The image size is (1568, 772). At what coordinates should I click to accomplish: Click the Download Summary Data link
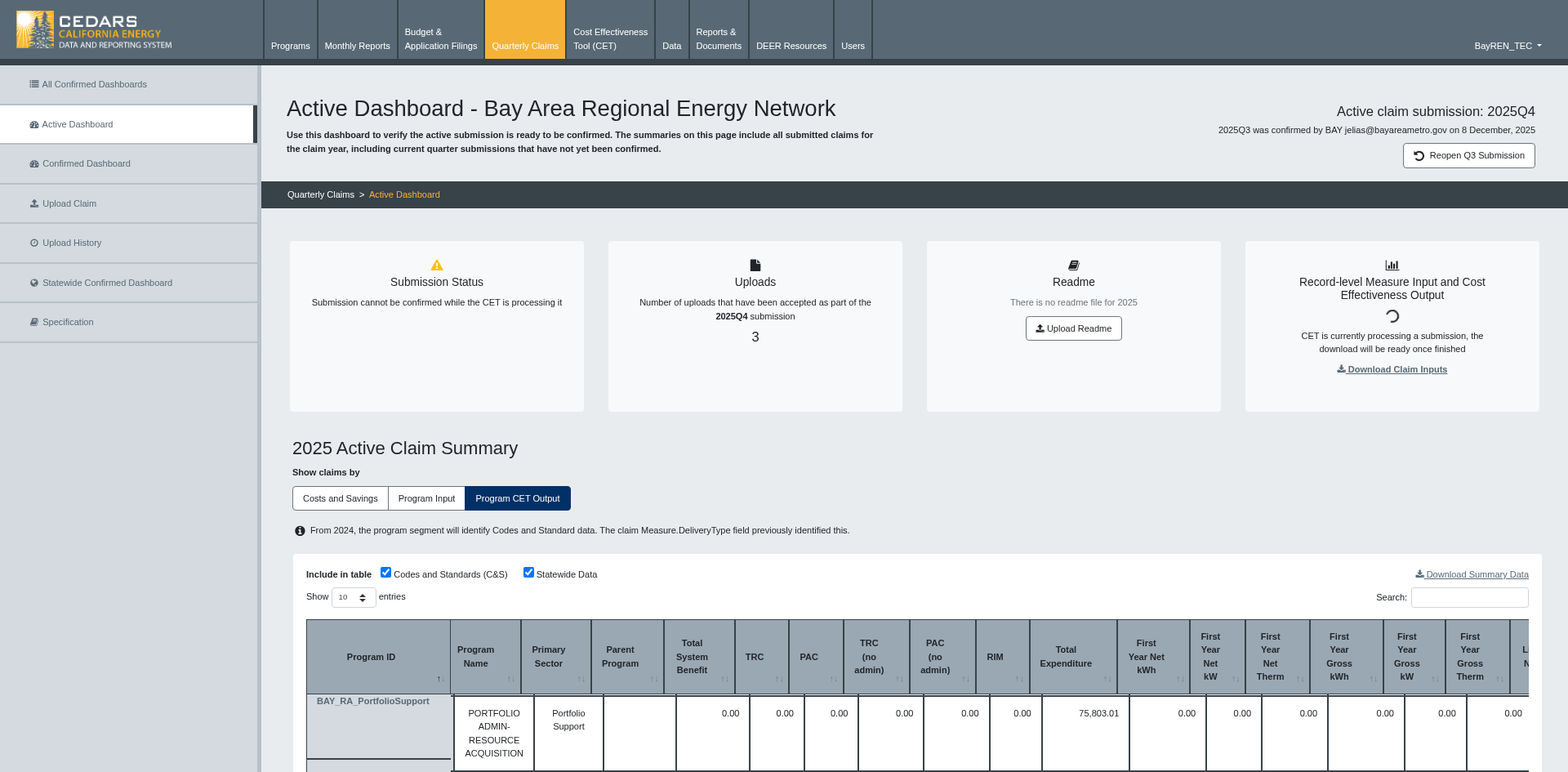pos(1472,574)
